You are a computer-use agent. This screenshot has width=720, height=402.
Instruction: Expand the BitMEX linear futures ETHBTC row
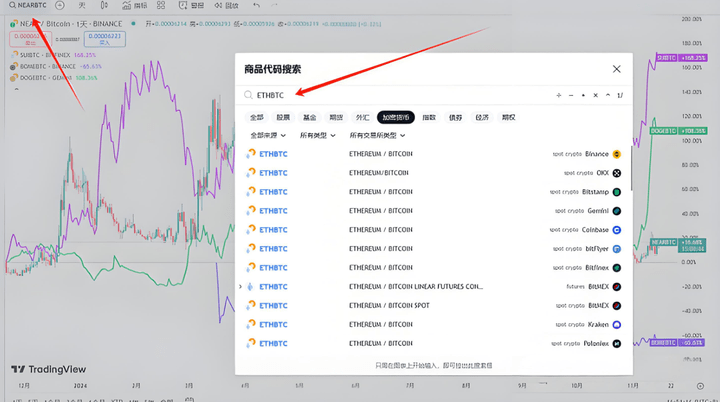tap(241, 287)
